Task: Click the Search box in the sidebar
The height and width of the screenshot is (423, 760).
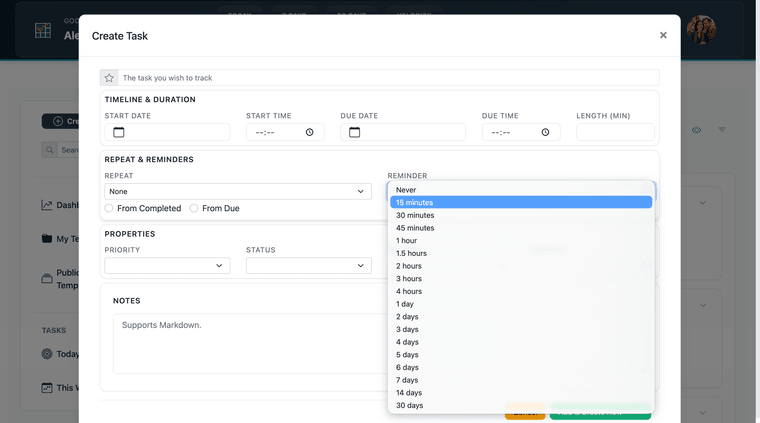Action: [68, 150]
